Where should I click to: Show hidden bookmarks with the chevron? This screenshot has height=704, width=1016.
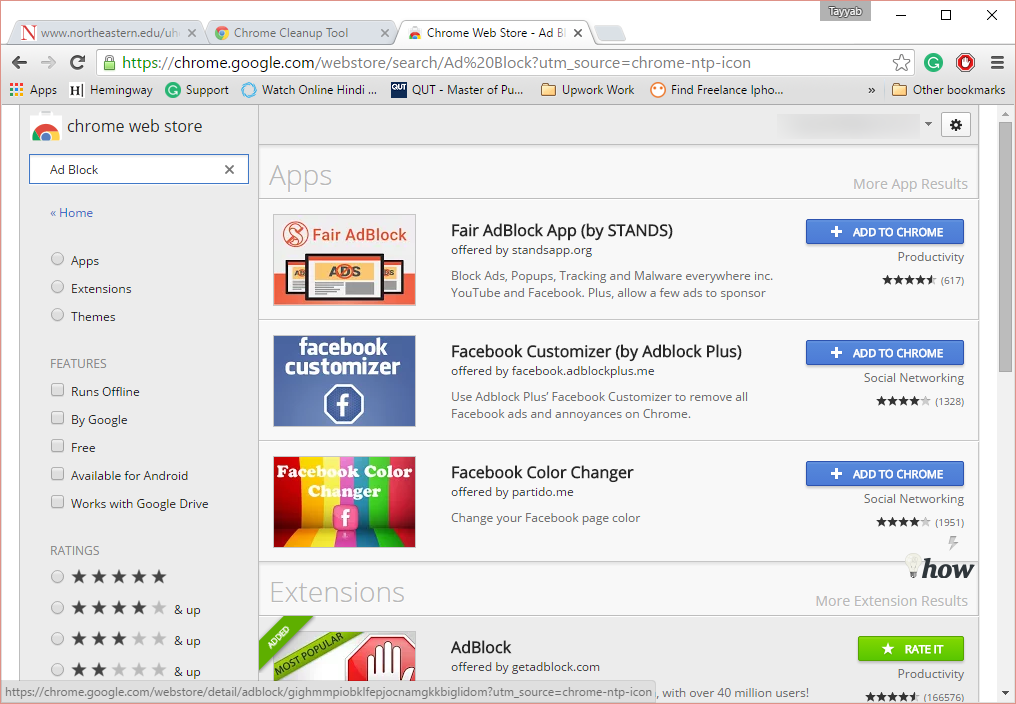pyautogui.click(x=872, y=90)
